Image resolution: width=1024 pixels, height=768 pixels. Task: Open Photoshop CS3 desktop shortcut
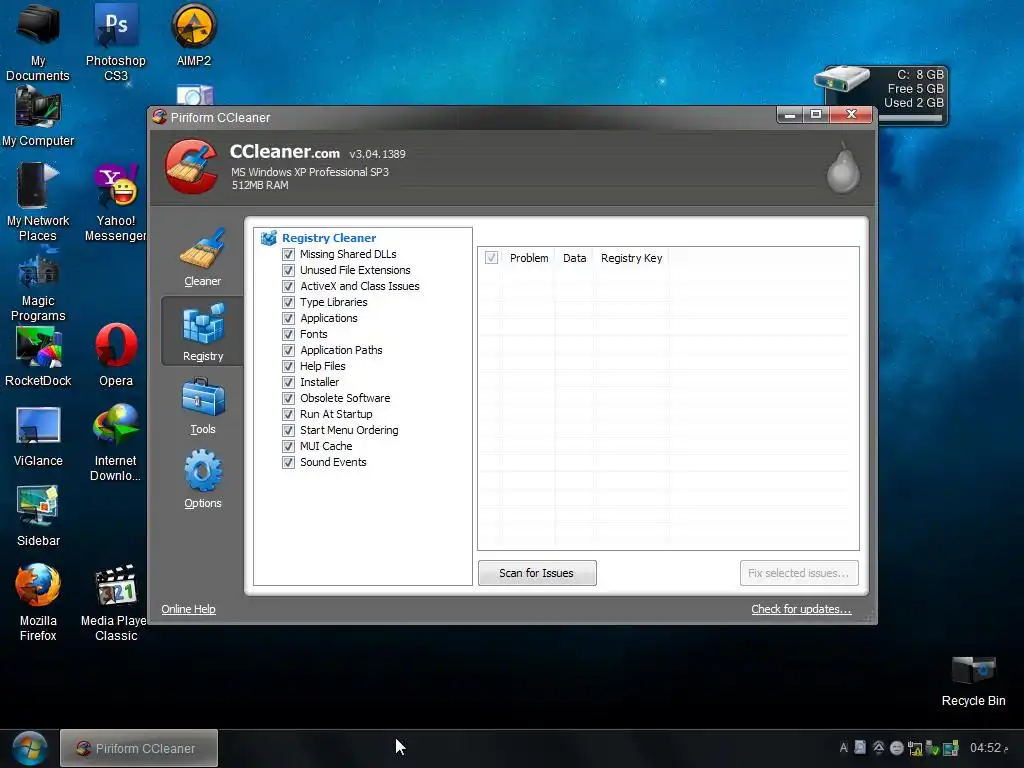click(116, 42)
